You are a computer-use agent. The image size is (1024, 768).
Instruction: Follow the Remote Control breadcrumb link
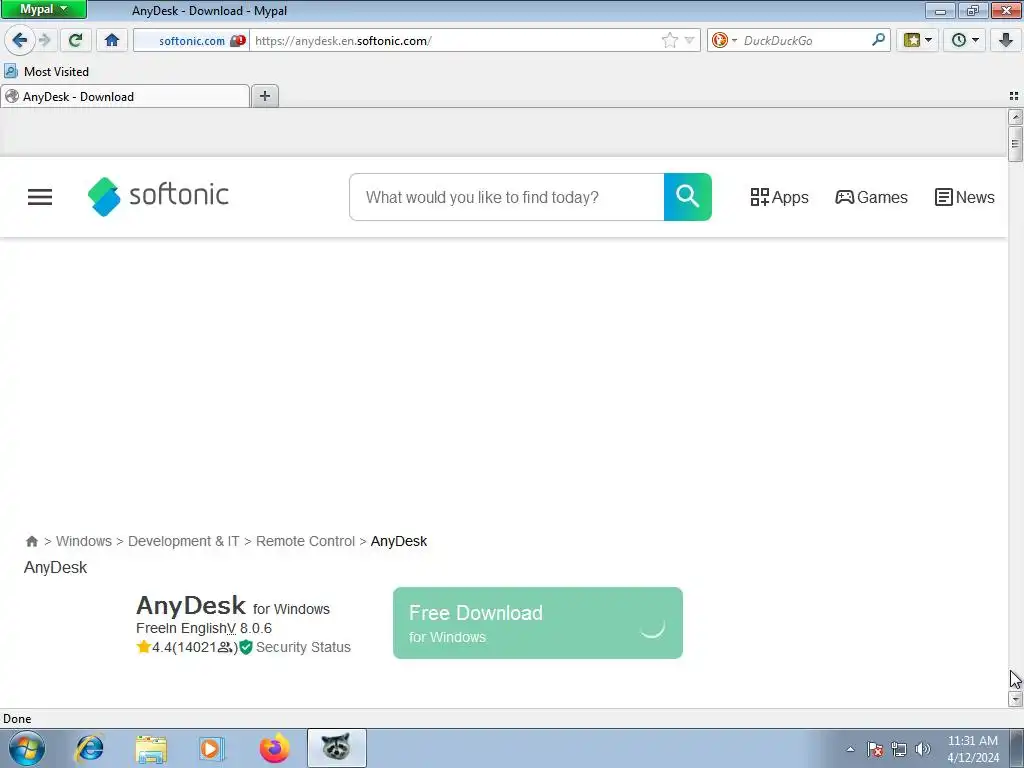click(305, 541)
